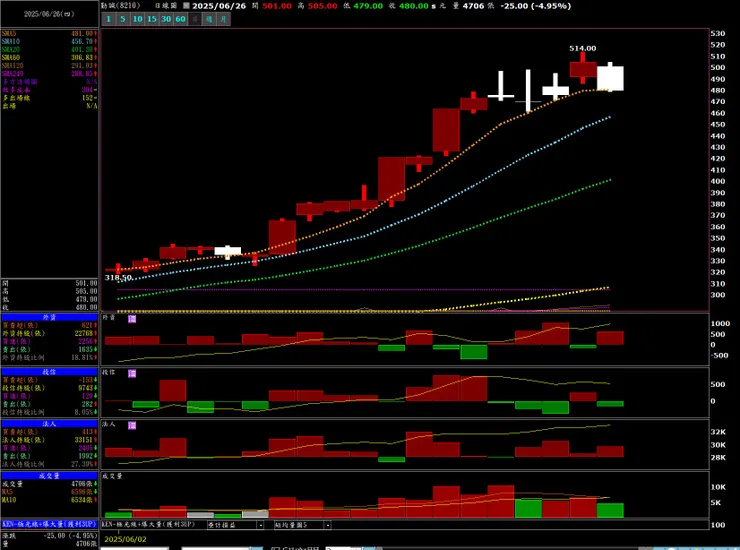
Task: Click the 外資持股 22768 value
Action: click(84, 333)
